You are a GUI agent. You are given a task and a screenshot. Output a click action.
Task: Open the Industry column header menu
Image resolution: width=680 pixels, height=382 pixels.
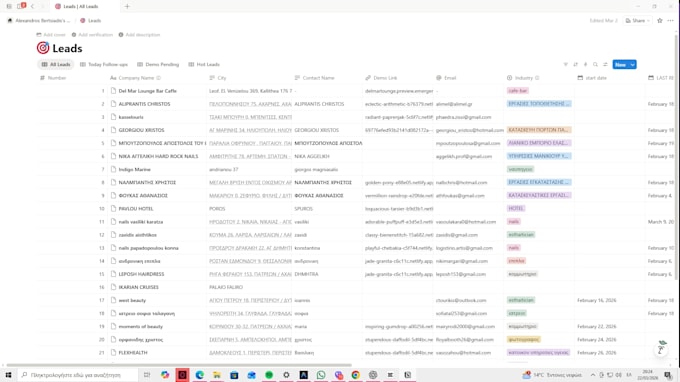tap(523, 78)
